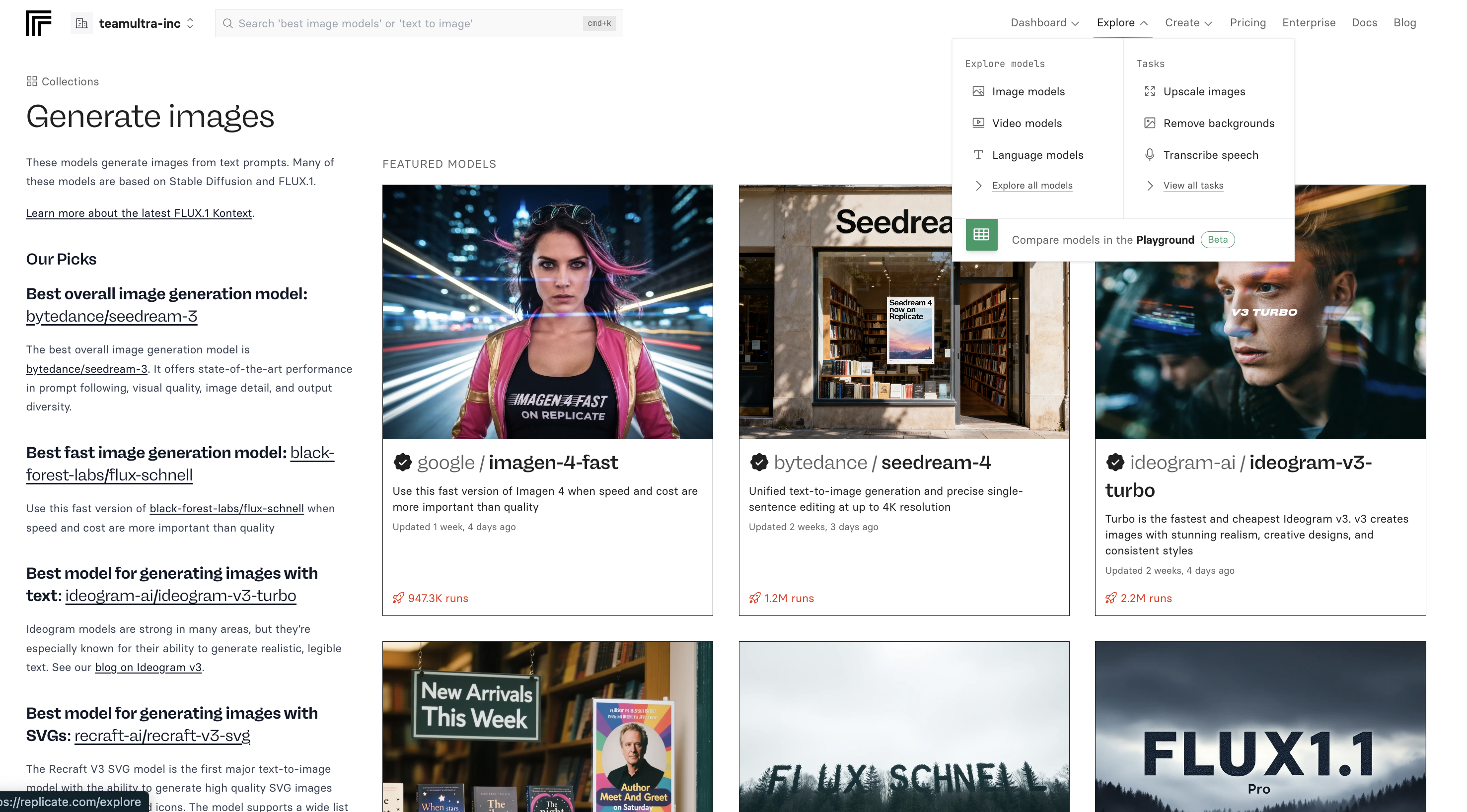
Task: Click the View all tasks link
Action: coord(1192,186)
